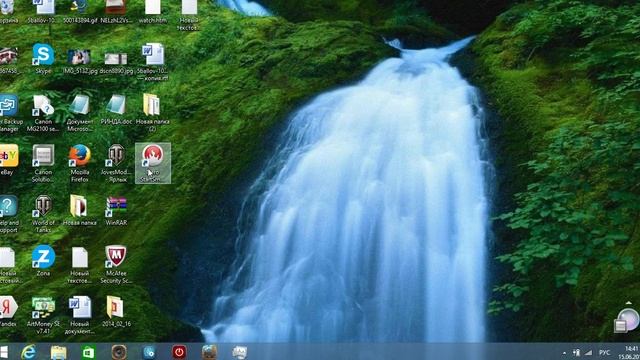The image size is (640, 360).
Task: Open the network signal tray icon
Action: click(x=588, y=352)
